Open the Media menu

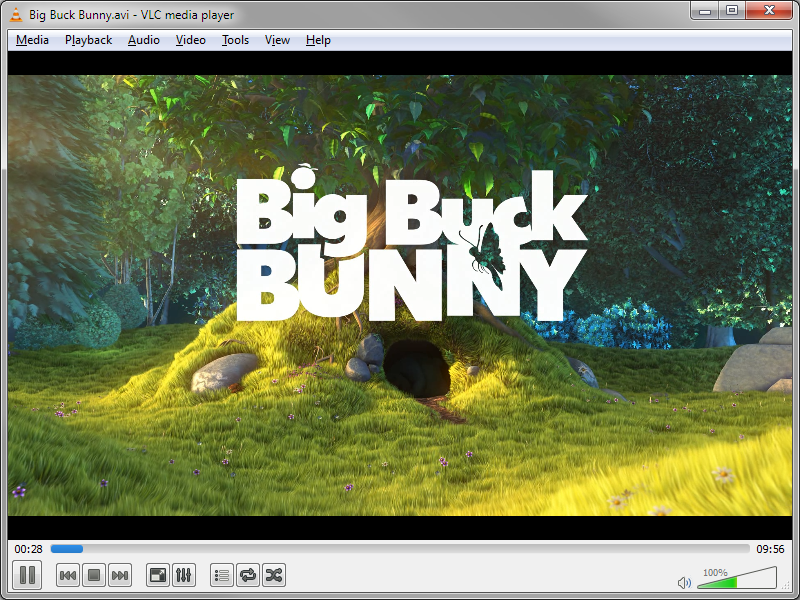pos(31,40)
